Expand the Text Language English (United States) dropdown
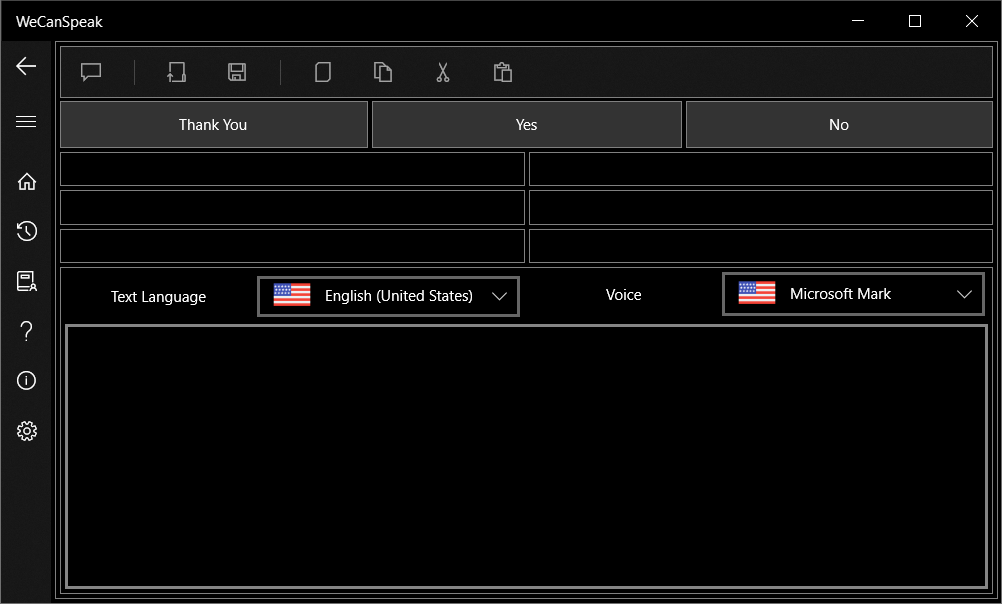The image size is (1002, 604). tap(389, 296)
